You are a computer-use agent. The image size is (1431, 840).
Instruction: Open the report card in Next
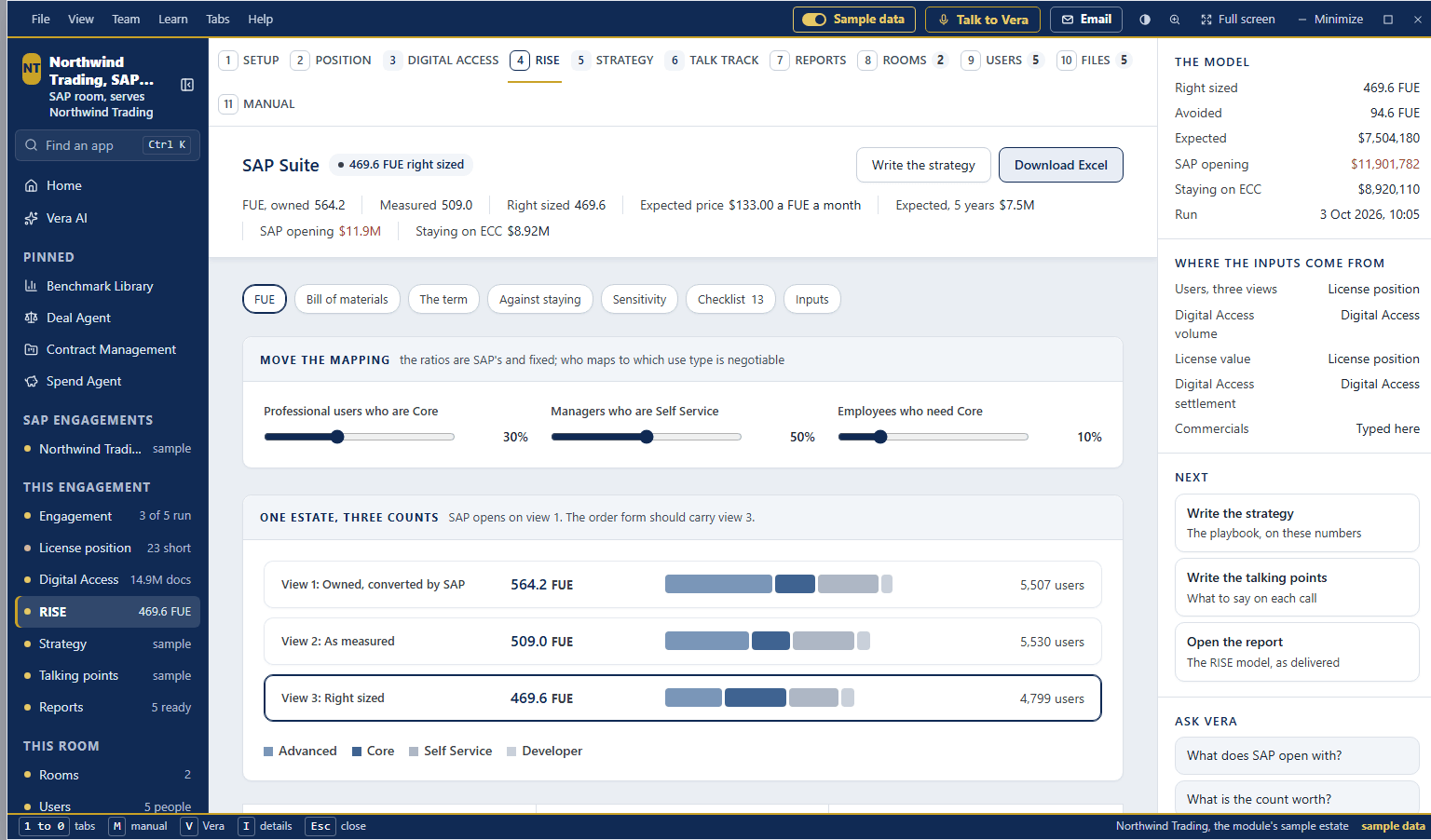coord(1297,652)
